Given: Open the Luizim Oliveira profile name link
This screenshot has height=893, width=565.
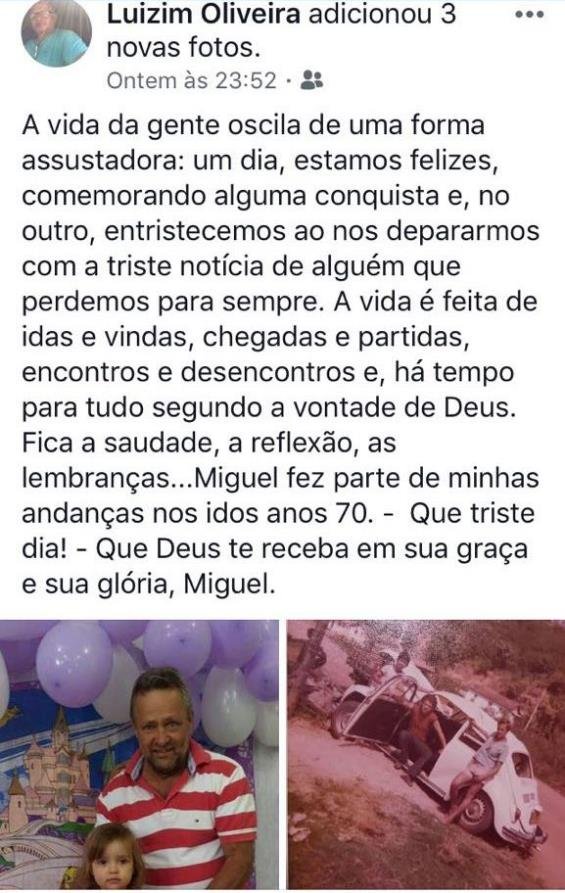Looking at the screenshot, I should pyautogui.click(x=203, y=14).
